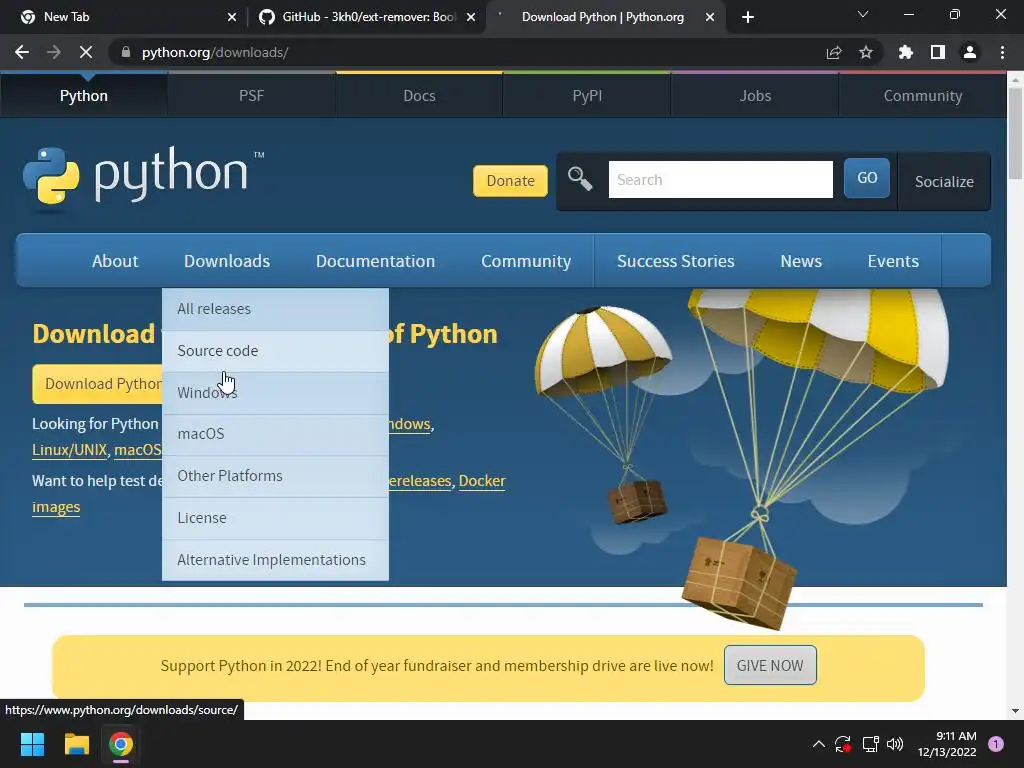This screenshot has width=1024, height=768.
Task: Open a new browser tab
Action: point(748,17)
